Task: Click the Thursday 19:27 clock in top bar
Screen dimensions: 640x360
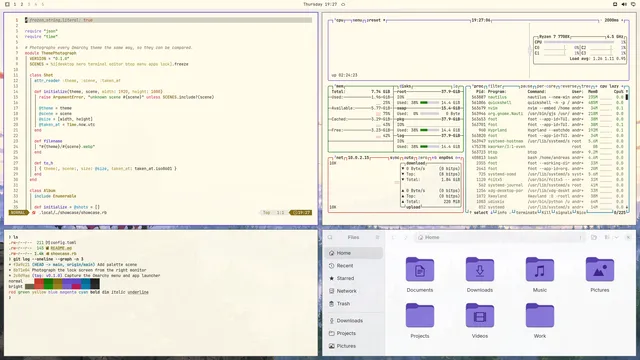Action: (320, 4)
